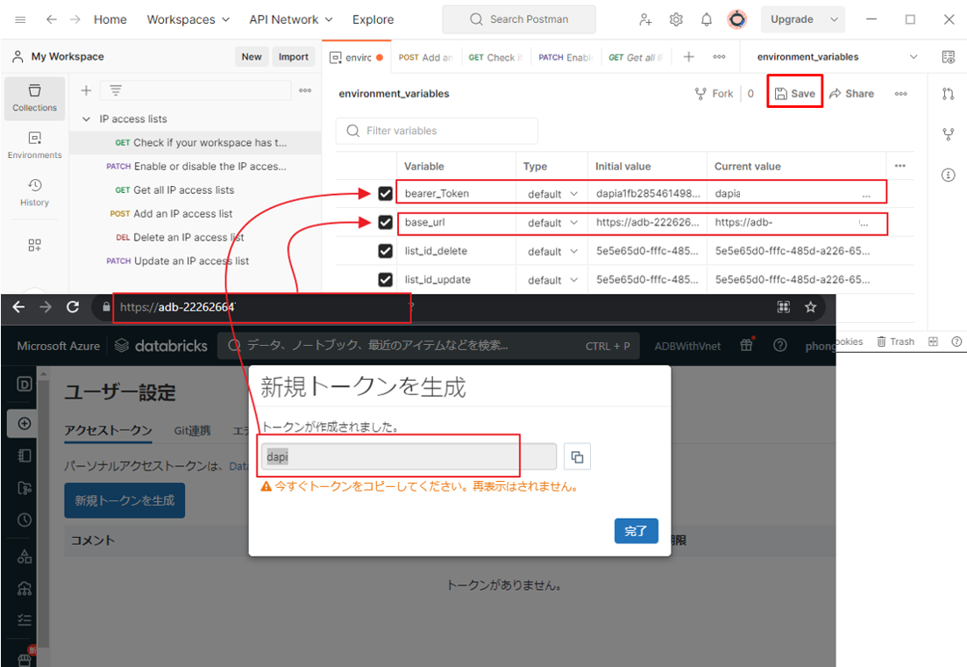
Task: Open the Collections sidebar panel
Action: coord(35,97)
